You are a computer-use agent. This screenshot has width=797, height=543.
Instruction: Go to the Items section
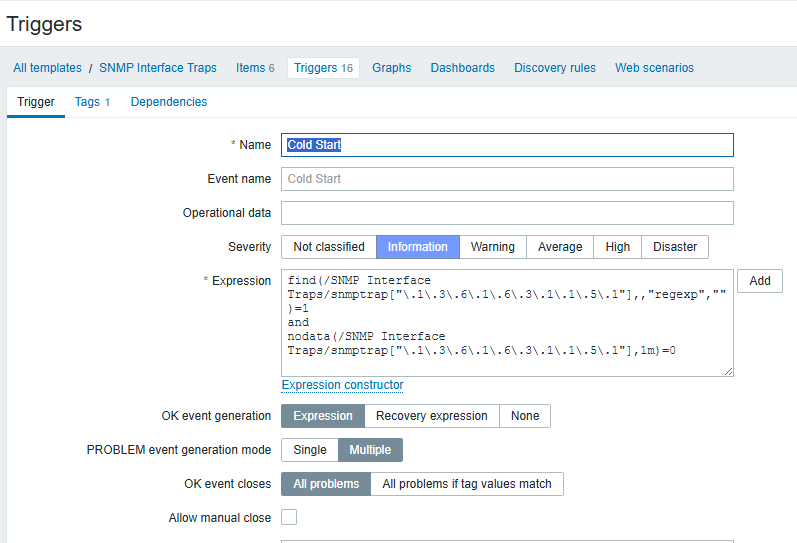click(254, 68)
